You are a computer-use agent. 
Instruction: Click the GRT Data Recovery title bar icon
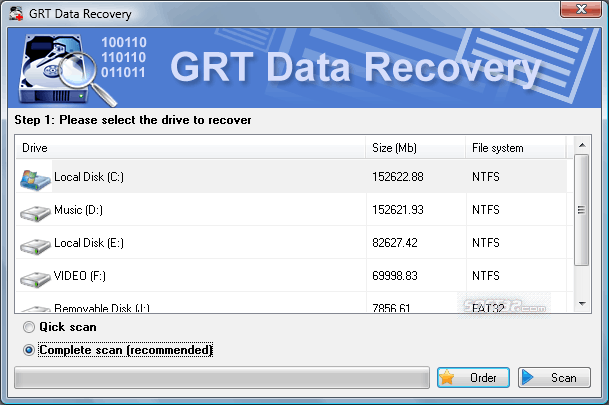(16, 14)
